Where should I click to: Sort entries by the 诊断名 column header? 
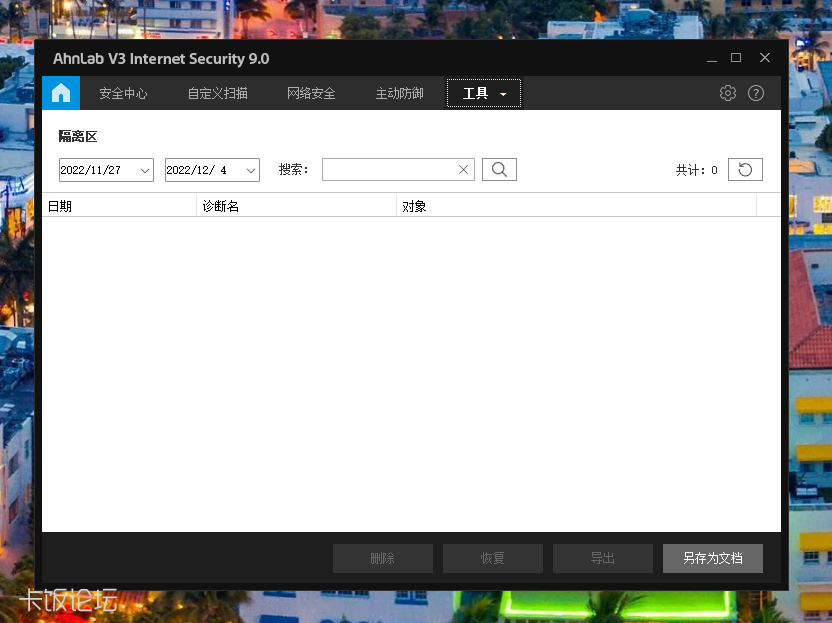[x=220, y=205]
